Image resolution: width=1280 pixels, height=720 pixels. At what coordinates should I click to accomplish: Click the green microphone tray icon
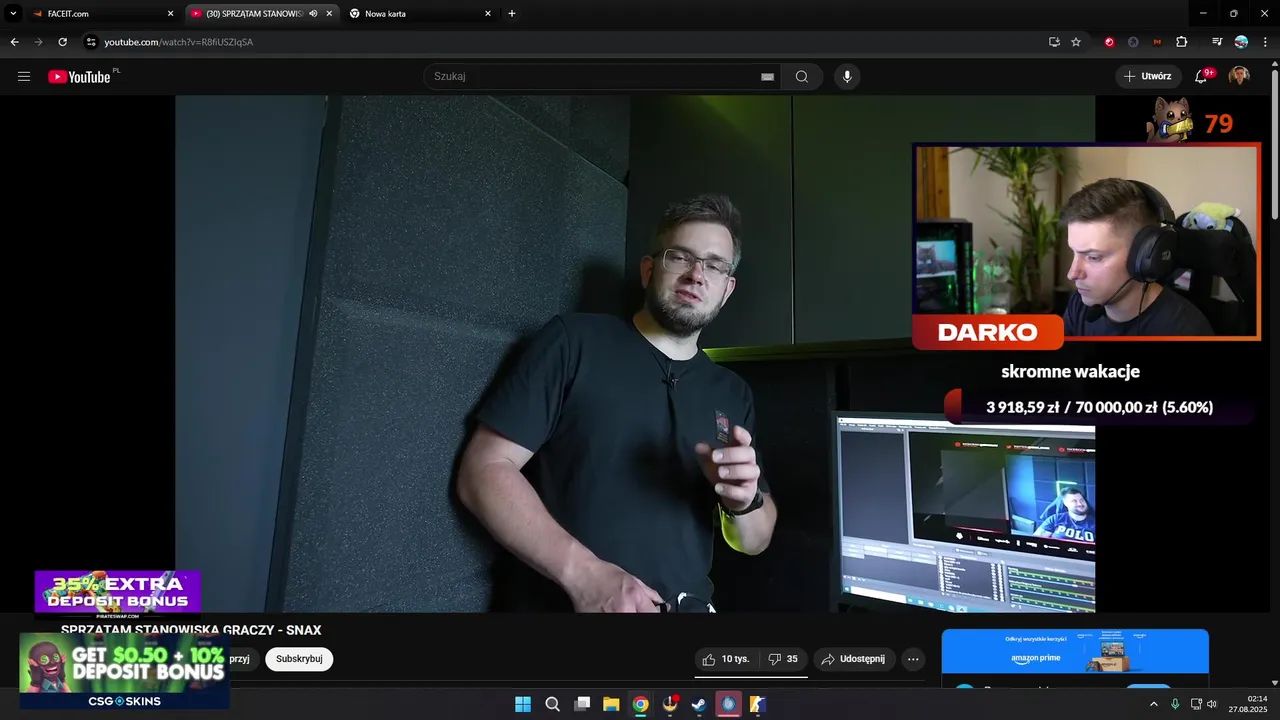click(x=1175, y=704)
